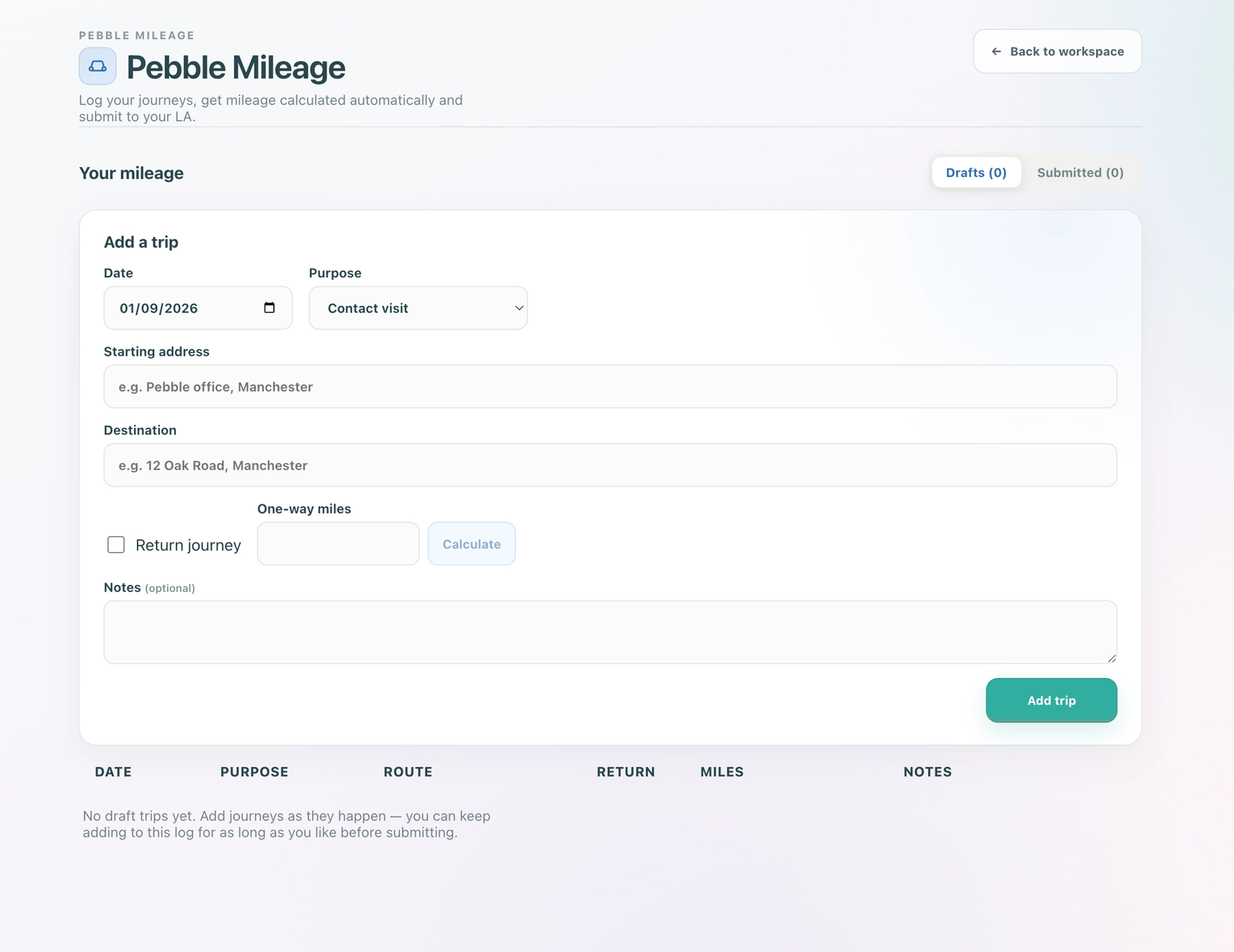The image size is (1234, 952).
Task: Grab the Notes text area resize handle
Action: point(1111,658)
